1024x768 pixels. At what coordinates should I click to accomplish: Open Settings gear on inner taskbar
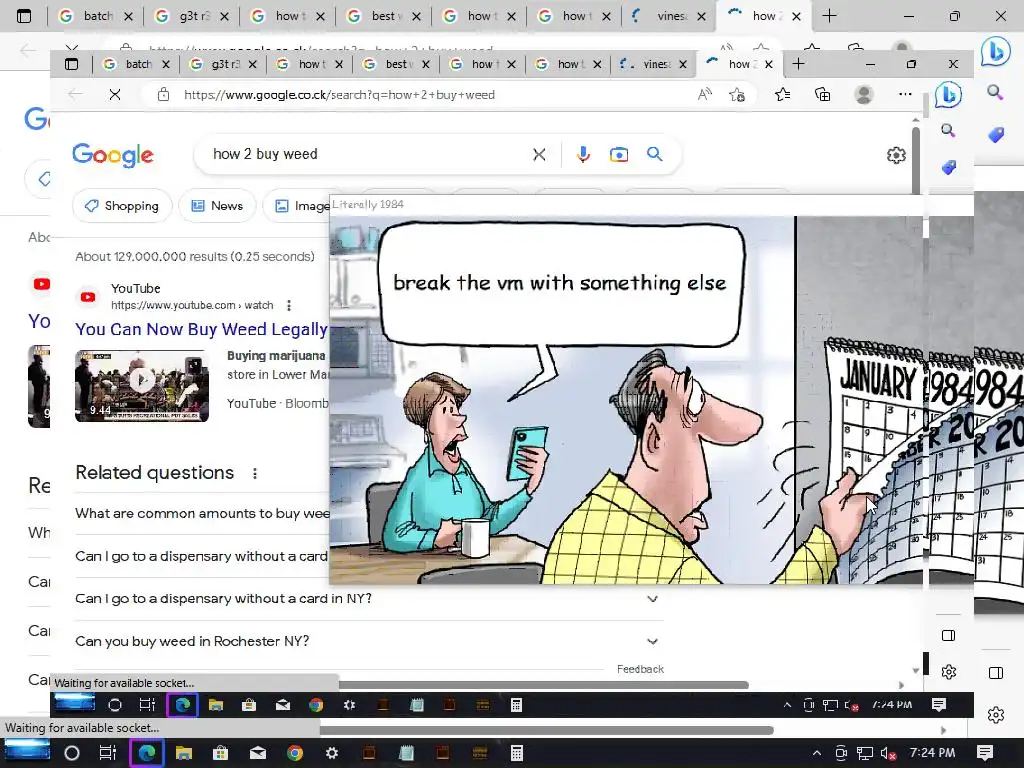coord(349,705)
